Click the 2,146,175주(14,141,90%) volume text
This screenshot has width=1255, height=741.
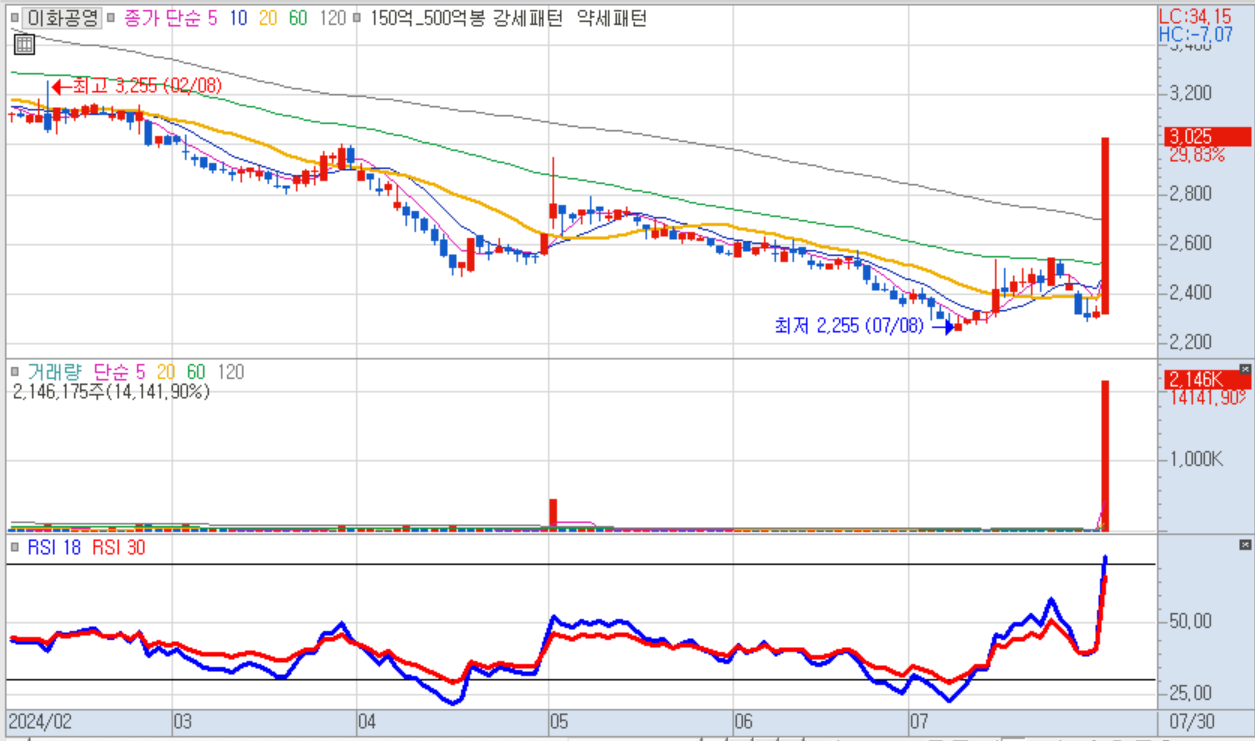[111, 392]
